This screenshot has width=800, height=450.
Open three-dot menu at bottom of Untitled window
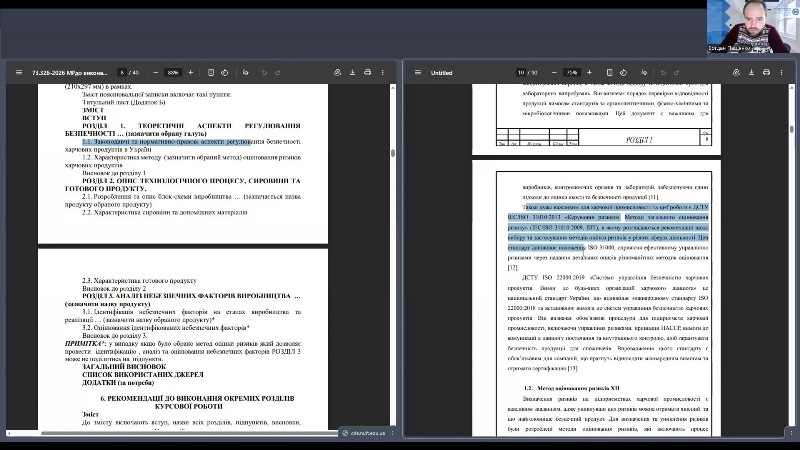tap(791, 433)
